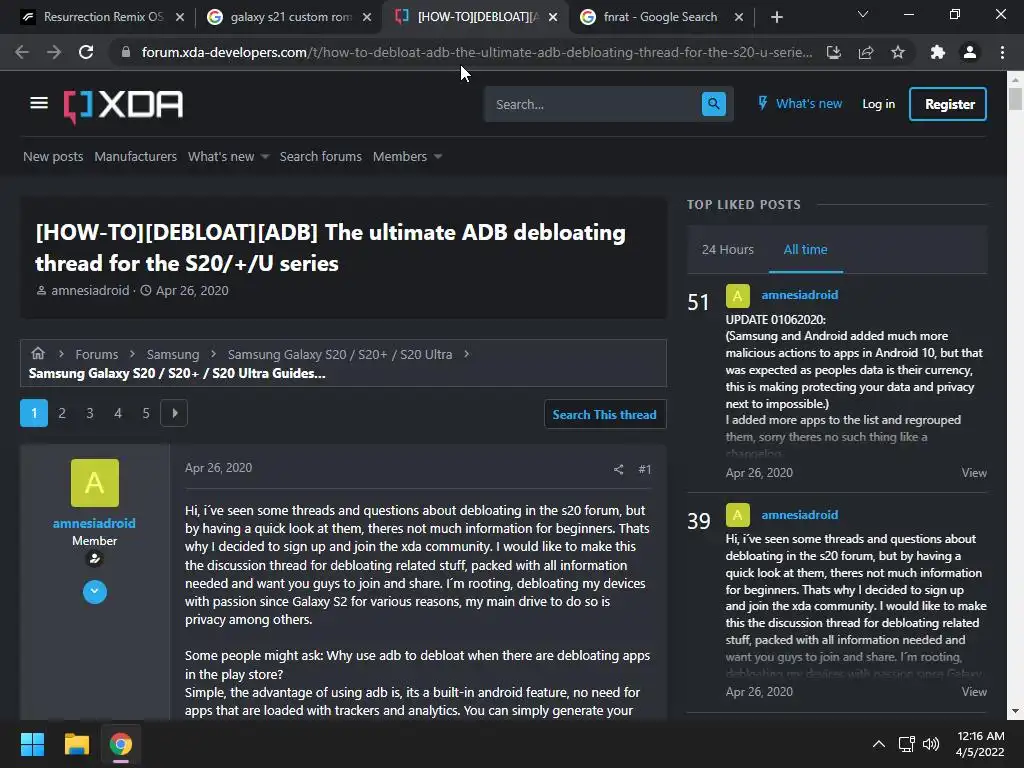This screenshot has height=768, width=1024.
Task: Click Samsung Galaxy S20 / S20+ / S20 Ultra breadcrumb
Action: pos(340,354)
